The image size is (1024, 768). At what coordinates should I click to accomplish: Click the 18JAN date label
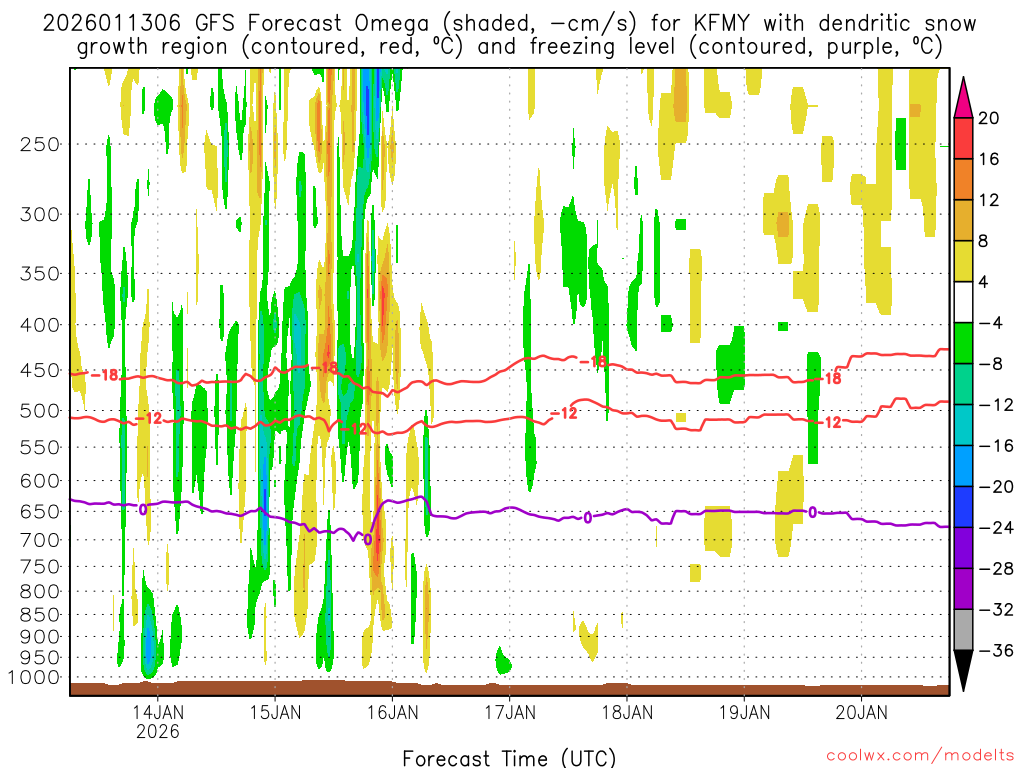[x=627, y=712]
